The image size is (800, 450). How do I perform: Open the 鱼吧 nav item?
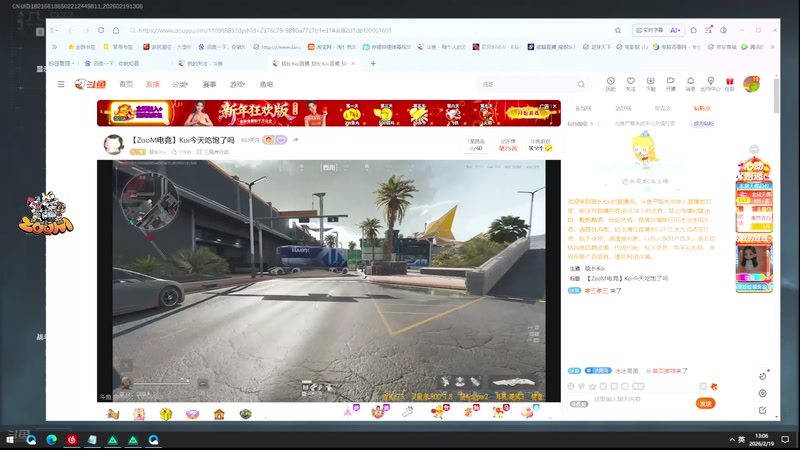click(x=266, y=84)
